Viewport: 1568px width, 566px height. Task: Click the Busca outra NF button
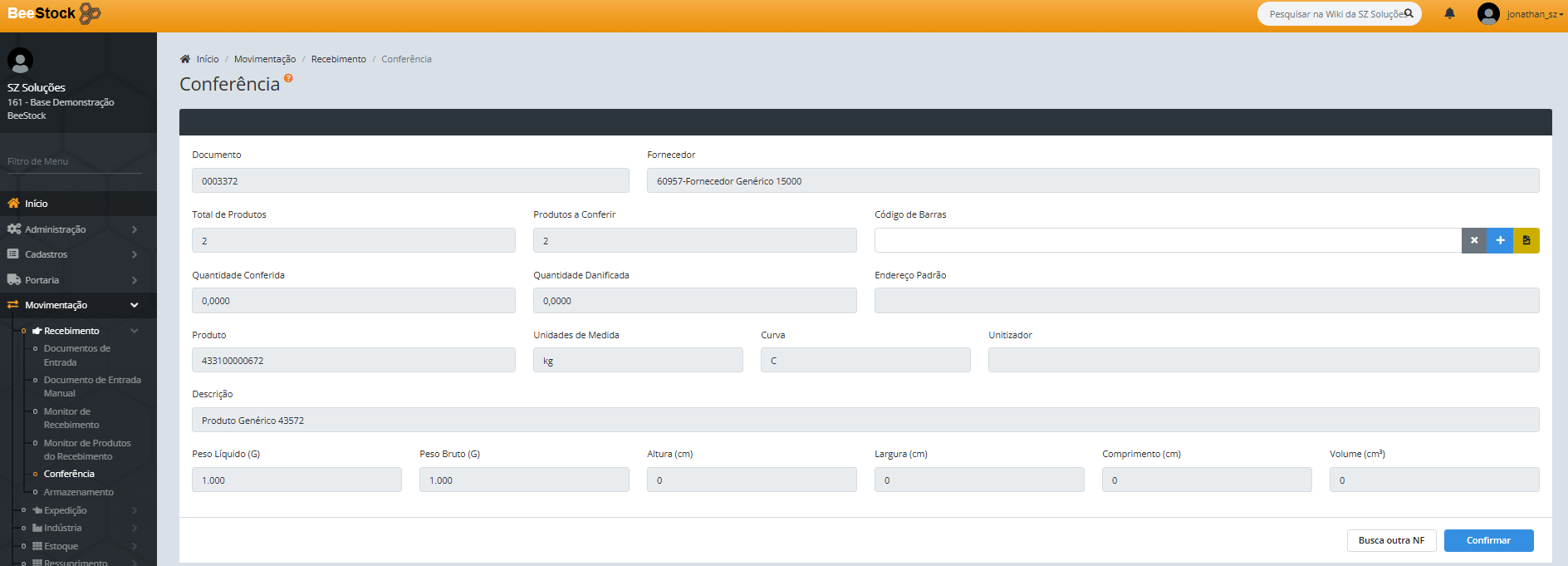coord(1391,540)
